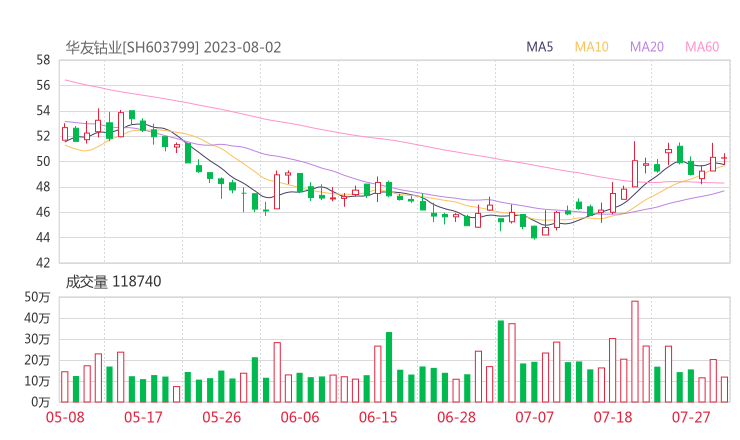Click the 07-07 date label

pyautogui.click(x=534, y=417)
